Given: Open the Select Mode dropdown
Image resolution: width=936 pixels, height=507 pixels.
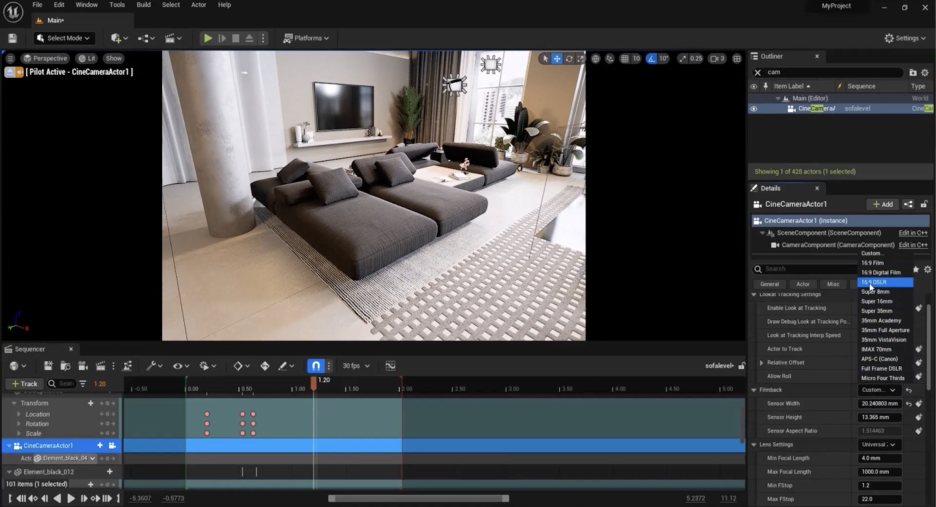Looking at the screenshot, I should pos(63,38).
